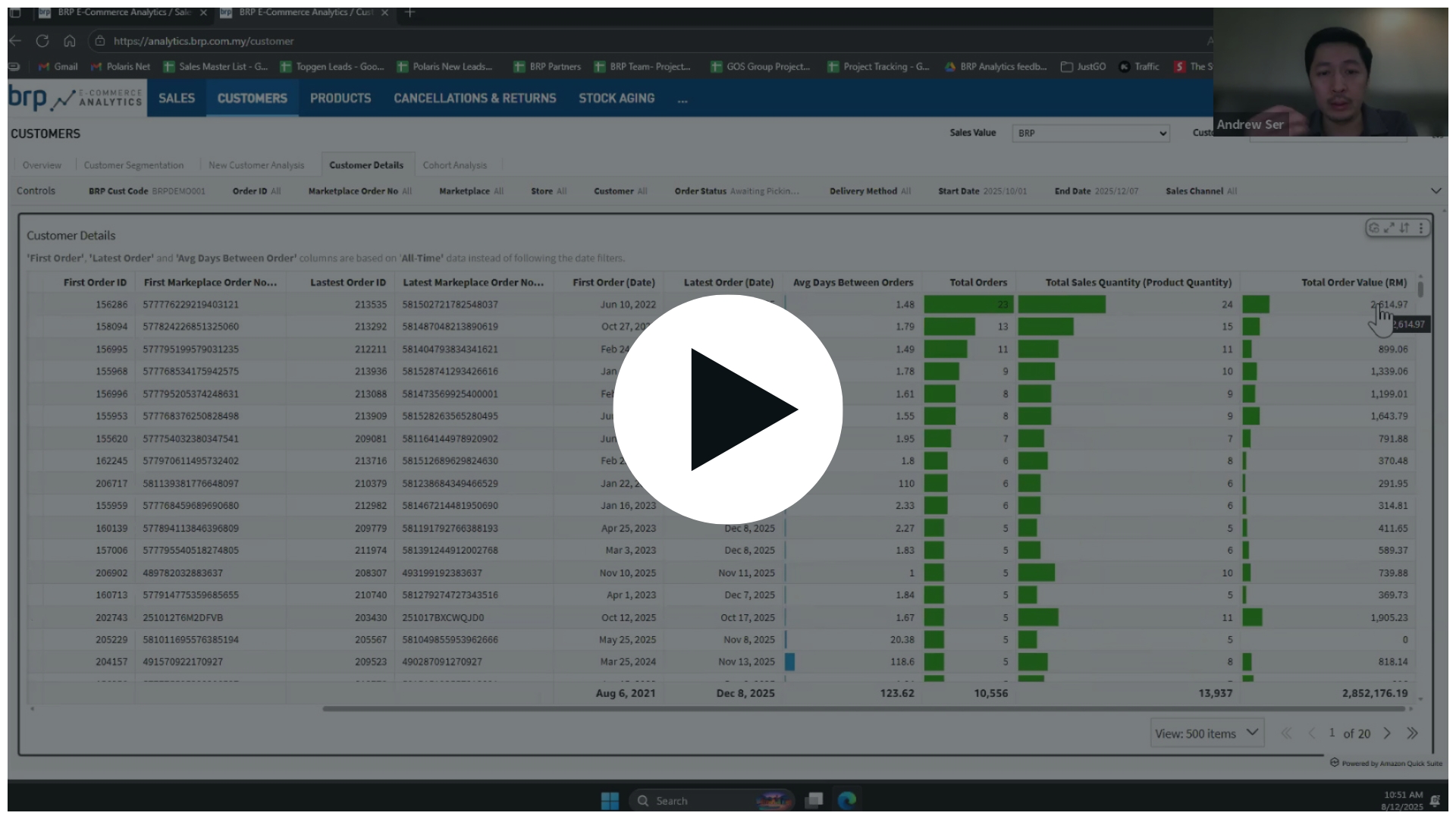Open the PRODUCTS menu
Image resolution: width=1456 pixels, height=819 pixels.
click(x=340, y=99)
